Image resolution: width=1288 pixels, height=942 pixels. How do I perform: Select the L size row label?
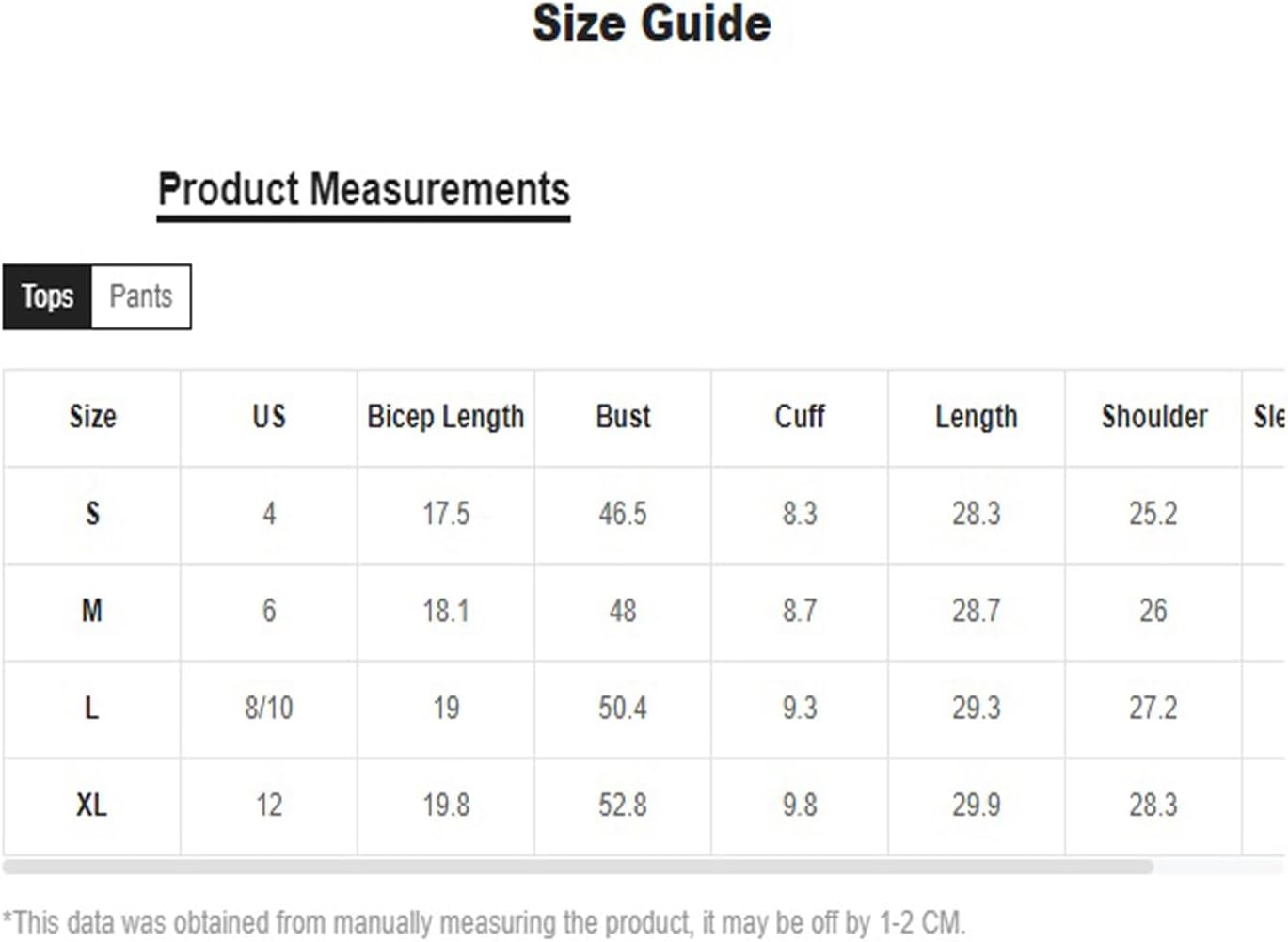92,708
